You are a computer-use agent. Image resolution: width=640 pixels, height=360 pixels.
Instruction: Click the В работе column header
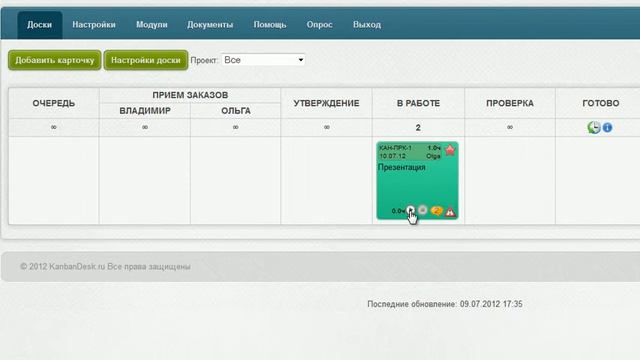click(418, 103)
